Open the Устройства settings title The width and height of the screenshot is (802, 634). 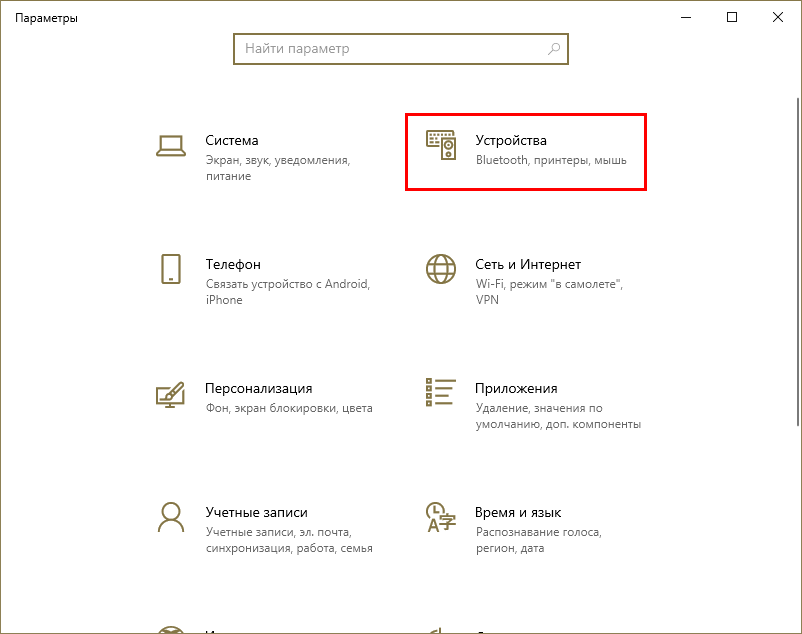pyautogui.click(x=511, y=141)
